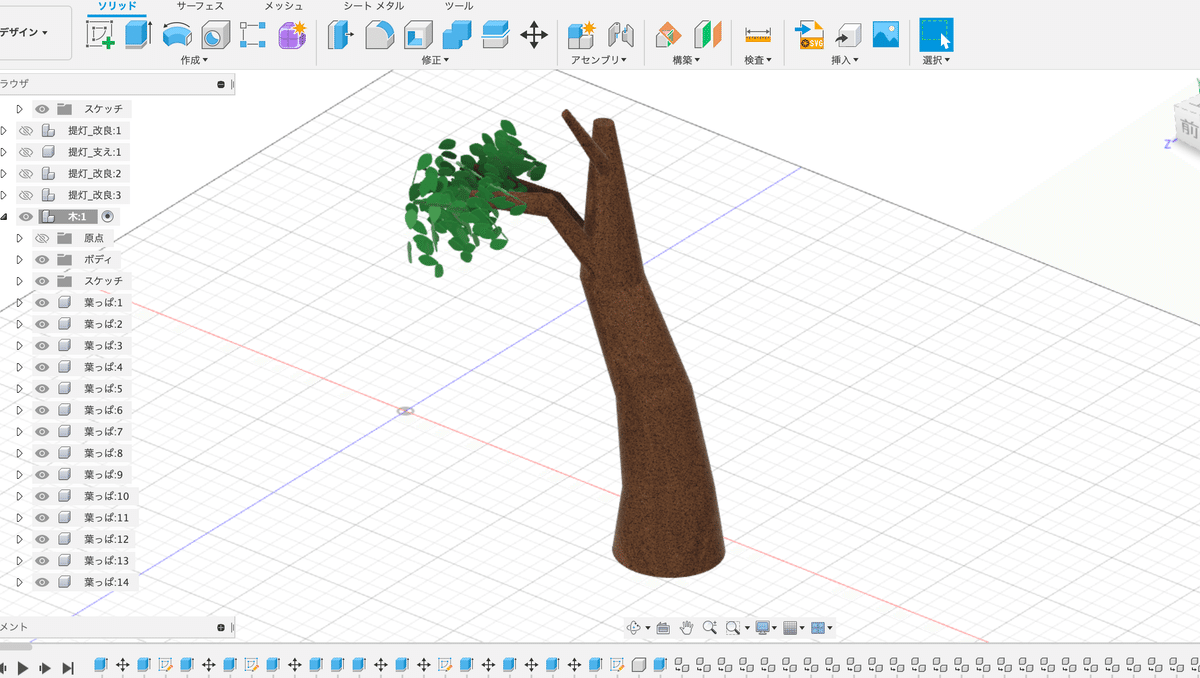Hide the 提灯_支え:1 component

(26, 152)
